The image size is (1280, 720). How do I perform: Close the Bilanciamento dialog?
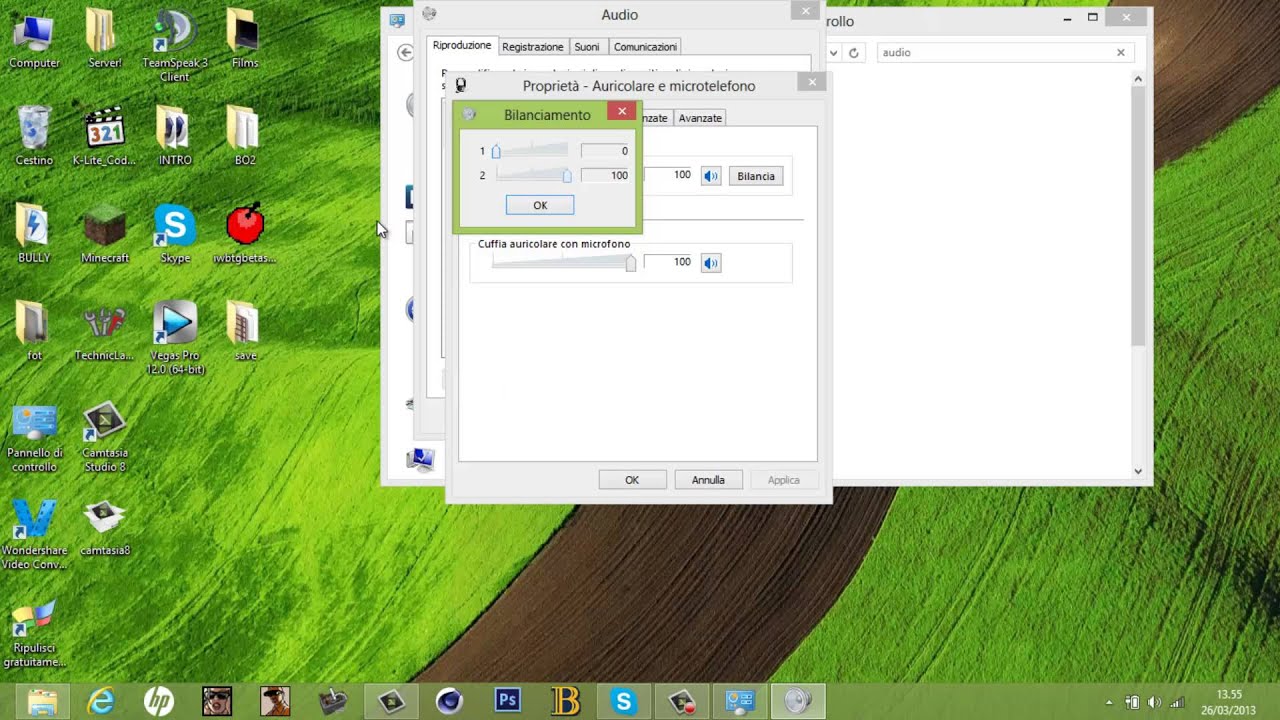click(622, 111)
